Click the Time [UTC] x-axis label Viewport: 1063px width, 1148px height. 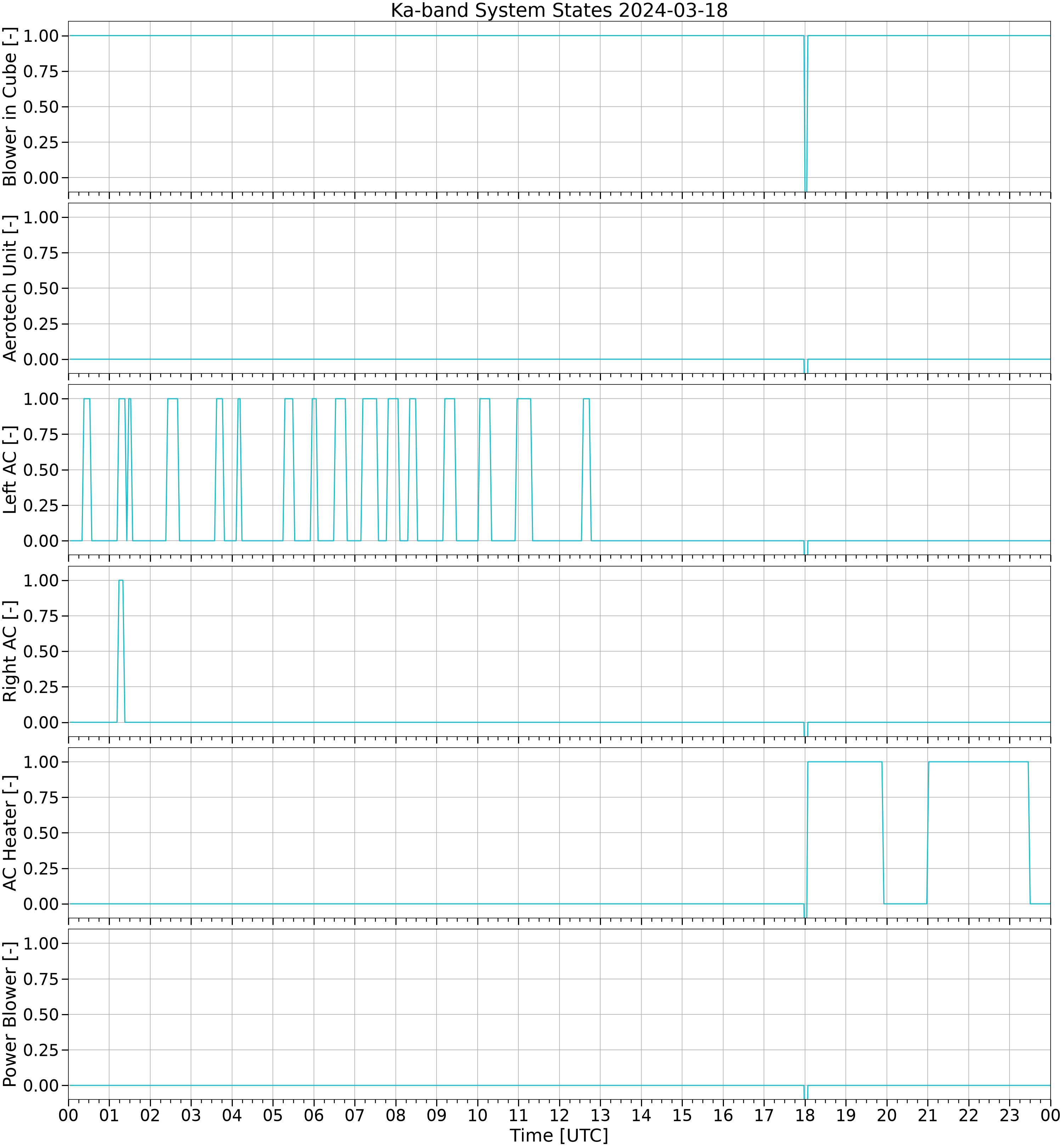559,1135
